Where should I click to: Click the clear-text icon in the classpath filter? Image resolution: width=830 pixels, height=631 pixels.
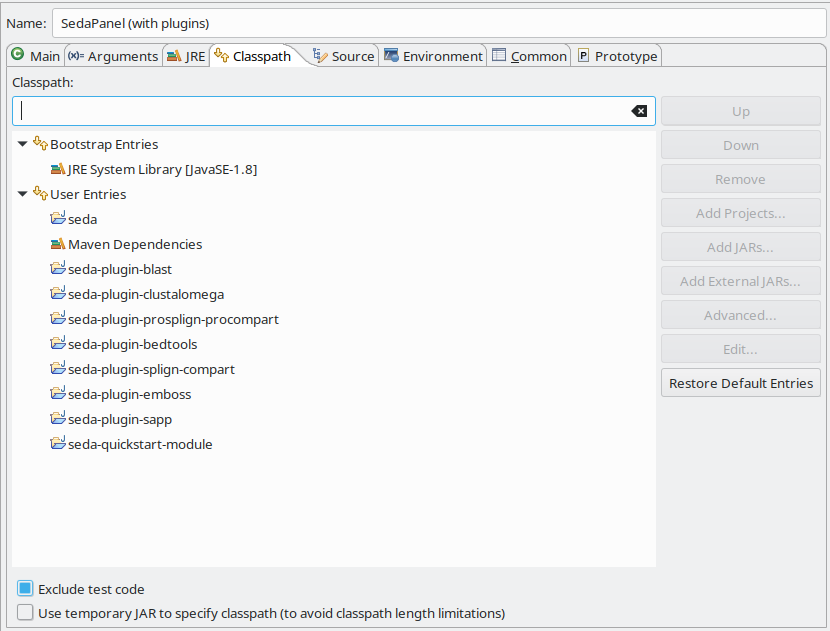(x=639, y=111)
